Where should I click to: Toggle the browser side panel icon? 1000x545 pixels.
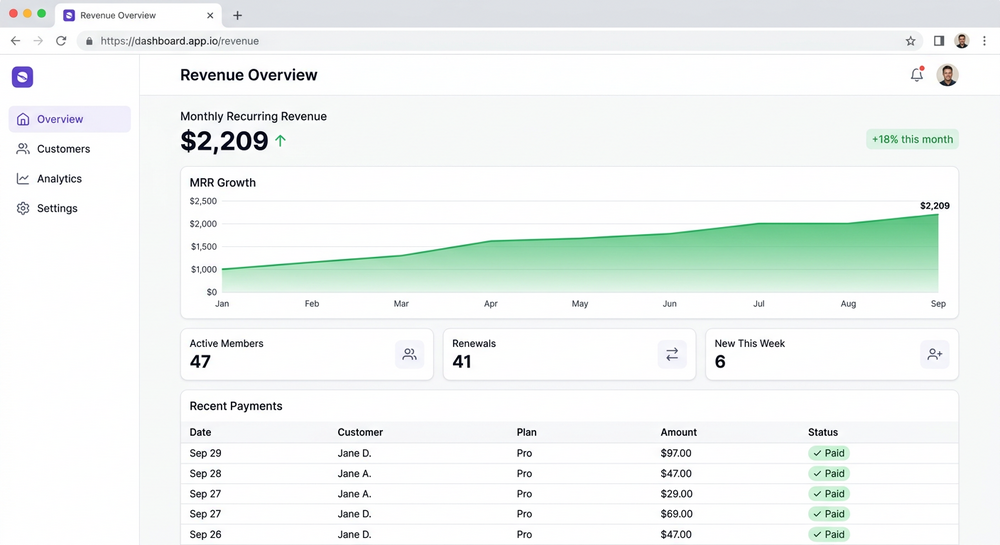(x=939, y=41)
